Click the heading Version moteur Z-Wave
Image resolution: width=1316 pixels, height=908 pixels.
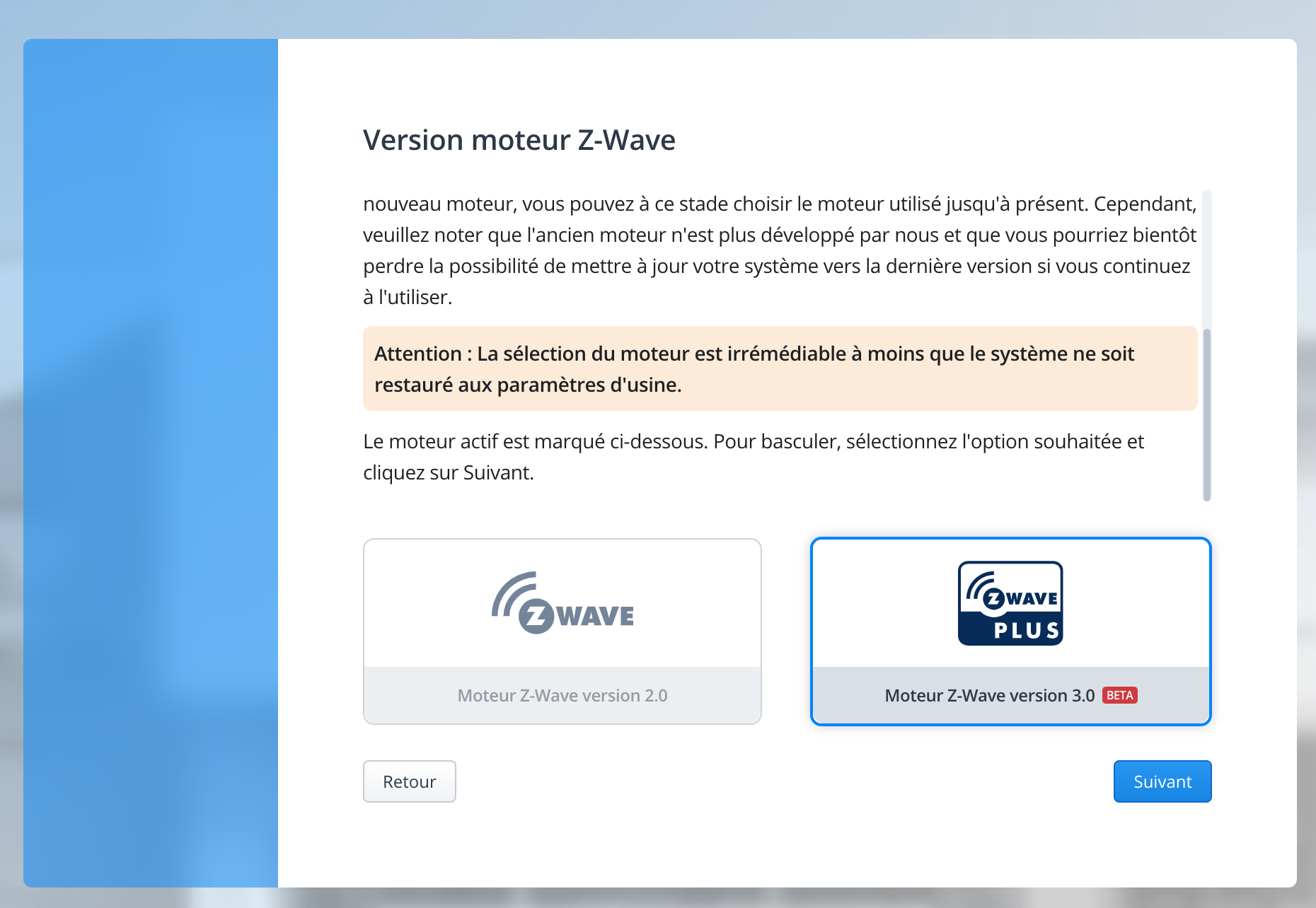click(x=519, y=140)
